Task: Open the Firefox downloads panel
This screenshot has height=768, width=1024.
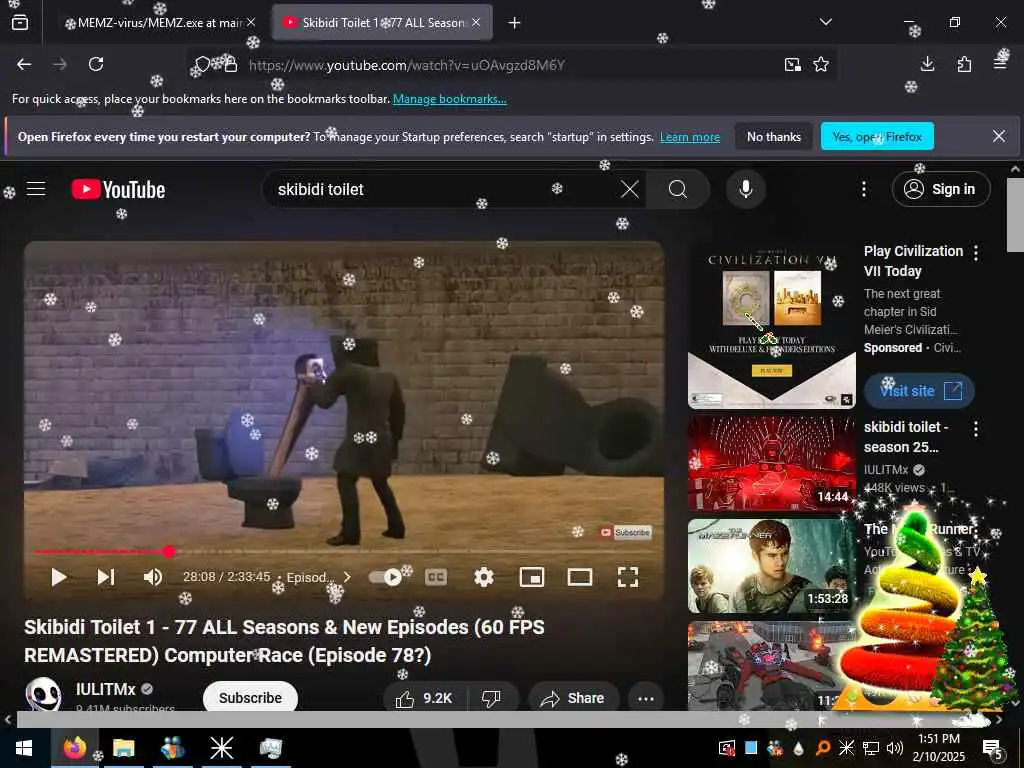Action: pos(927,64)
